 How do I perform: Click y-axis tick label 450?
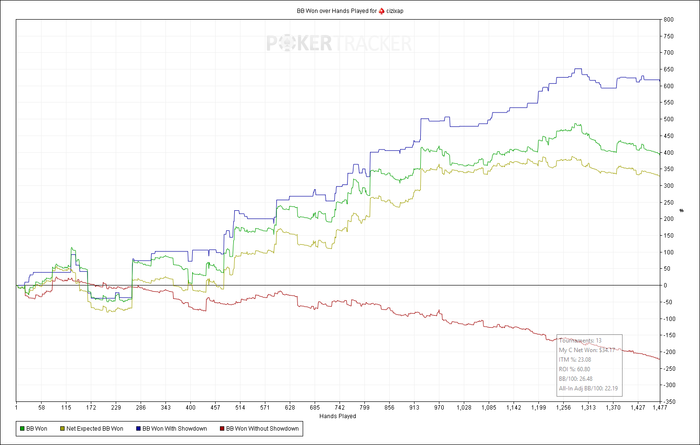click(669, 136)
